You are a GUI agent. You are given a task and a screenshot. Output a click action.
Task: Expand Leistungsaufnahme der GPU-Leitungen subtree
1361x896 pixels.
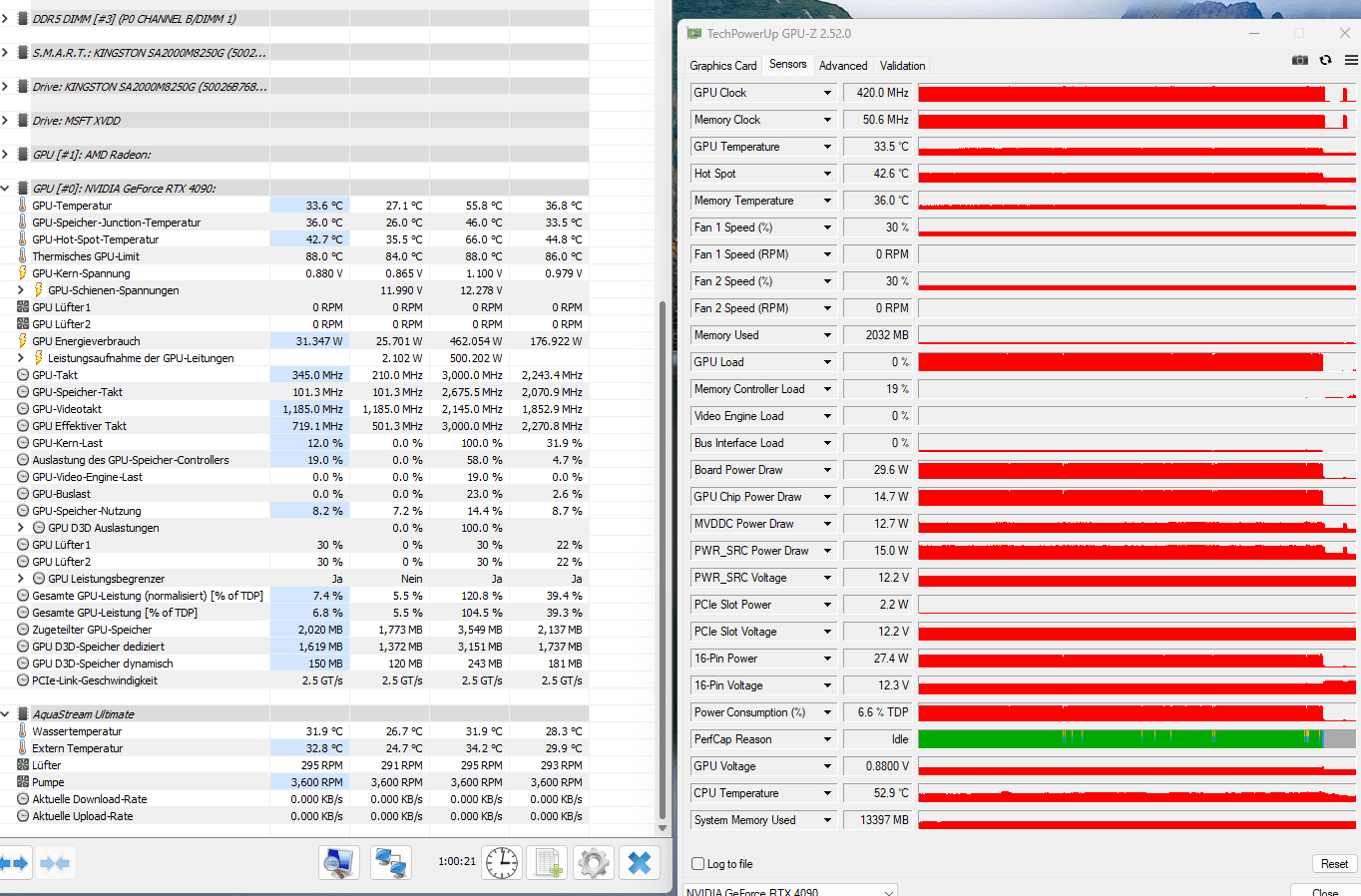(x=21, y=358)
